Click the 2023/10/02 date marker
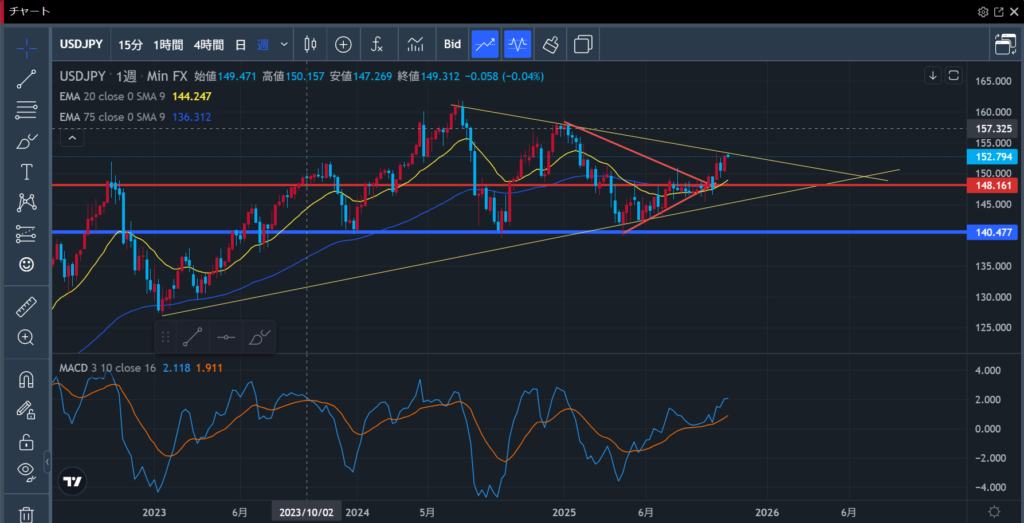The width and height of the screenshot is (1024, 523). tap(306, 512)
